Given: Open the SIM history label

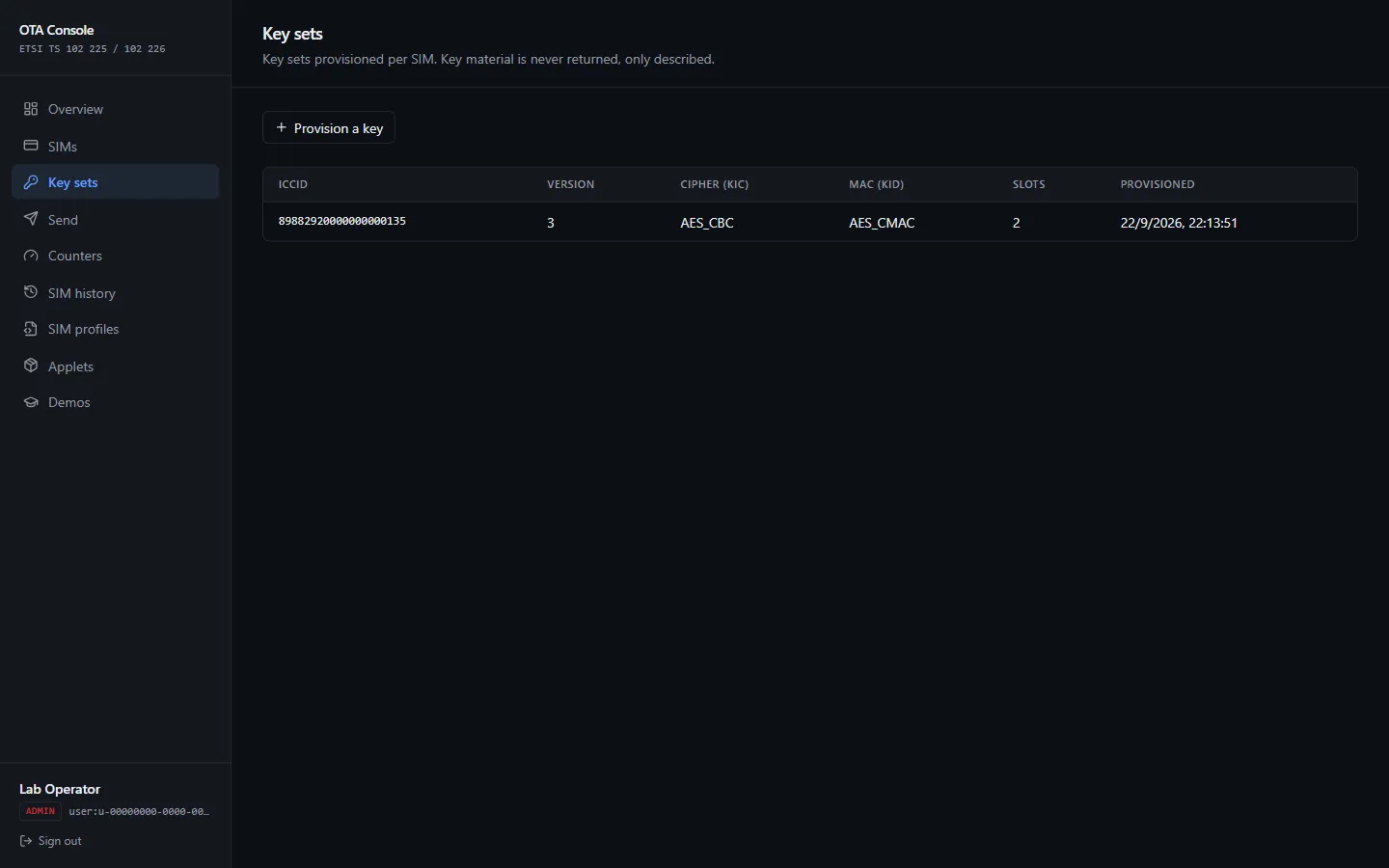Looking at the screenshot, I should tap(82, 293).
